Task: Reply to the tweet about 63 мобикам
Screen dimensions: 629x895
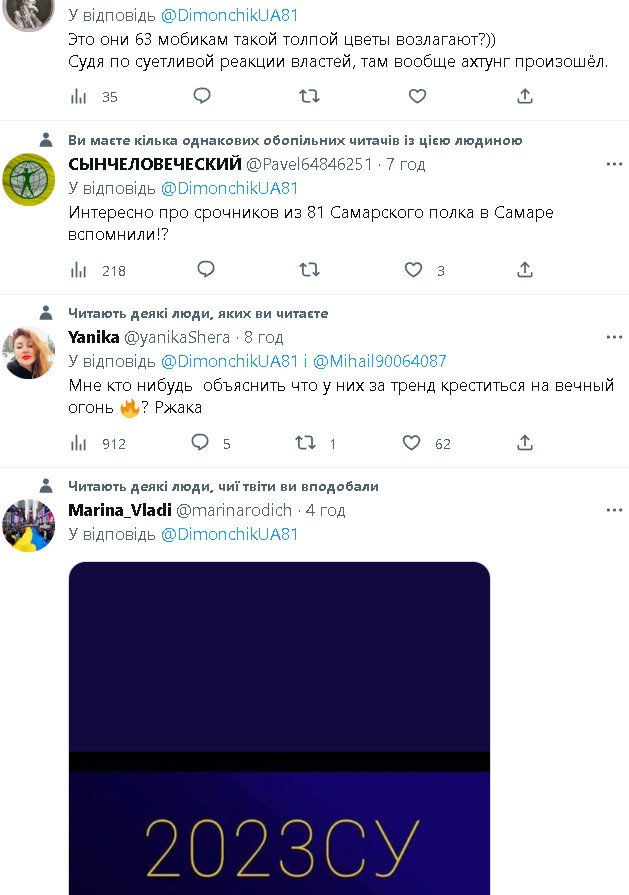Action: pyautogui.click(x=202, y=96)
